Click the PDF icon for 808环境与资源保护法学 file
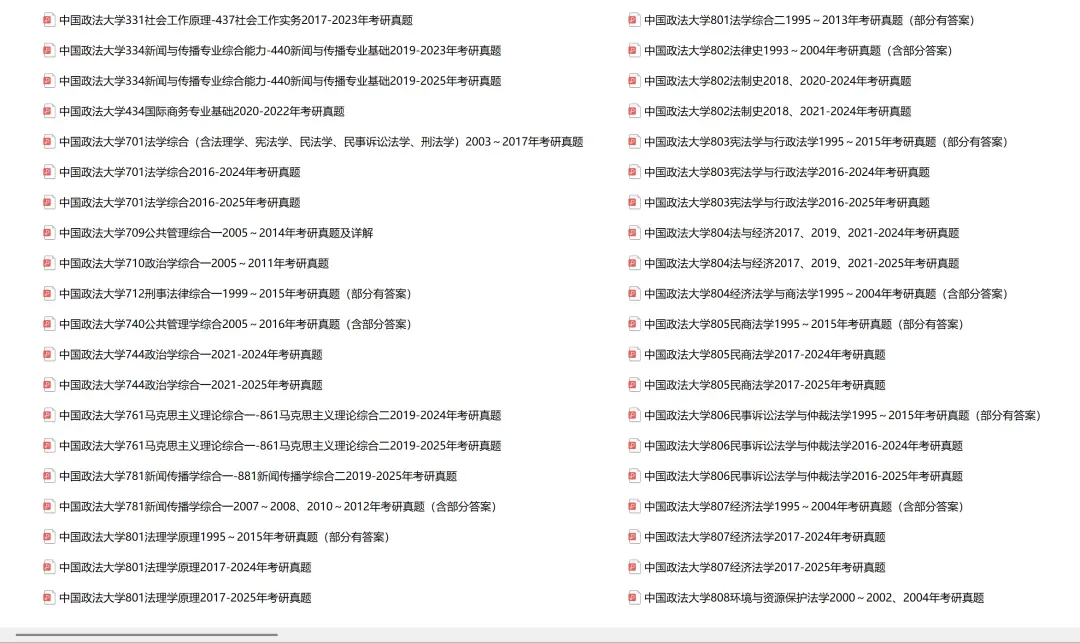 632,597
